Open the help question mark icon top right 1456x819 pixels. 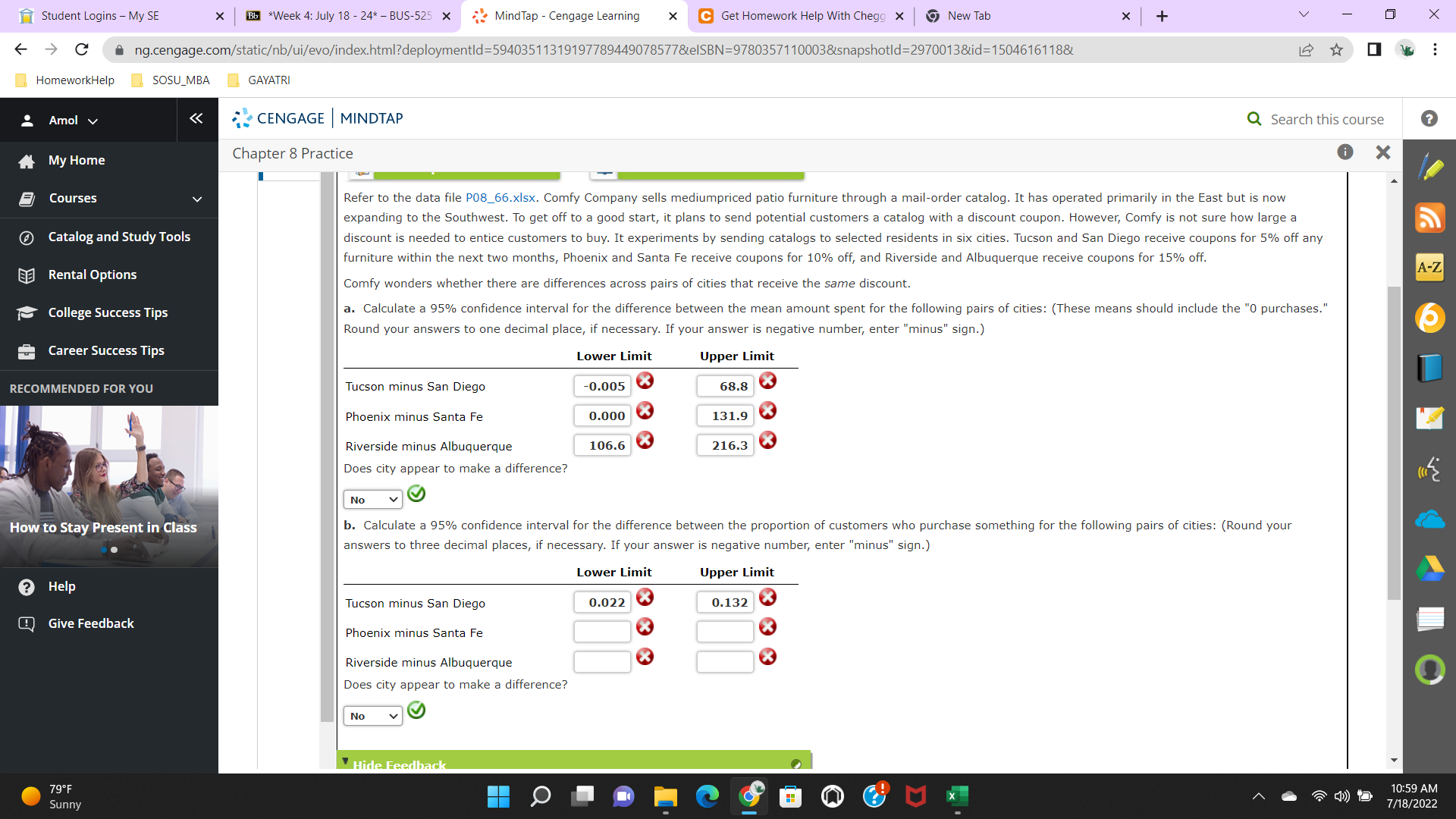pyautogui.click(x=1429, y=119)
